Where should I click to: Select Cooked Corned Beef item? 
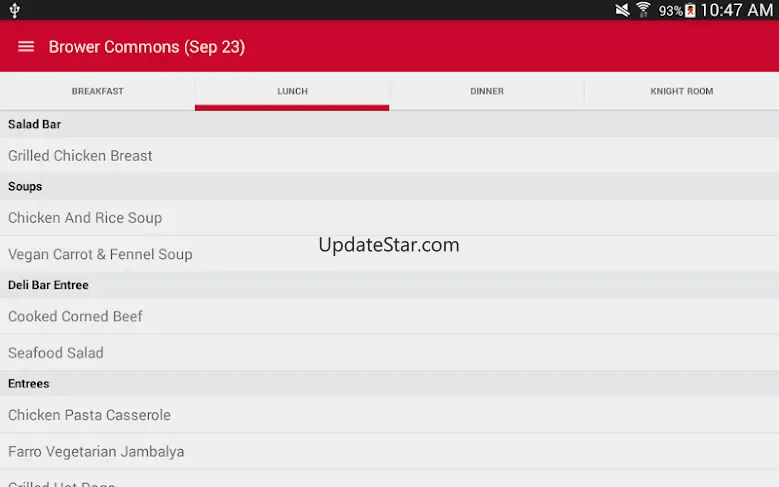(390, 316)
